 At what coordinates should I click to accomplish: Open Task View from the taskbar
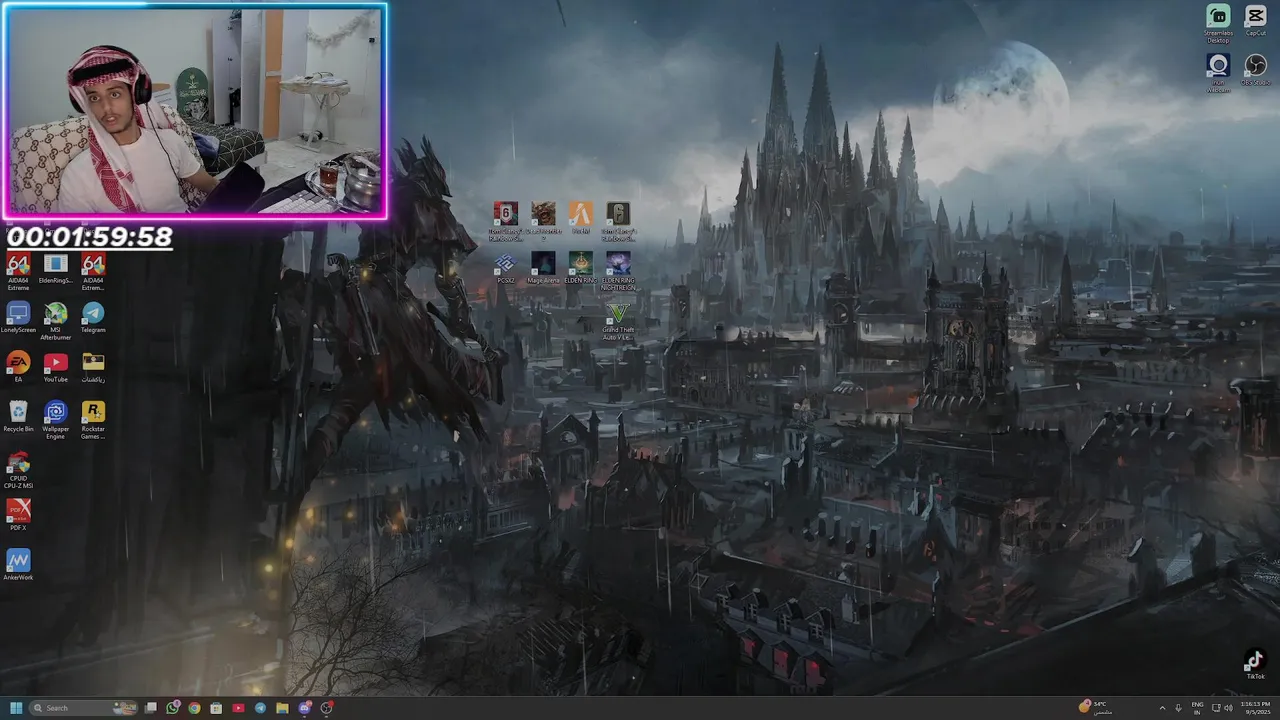tap(151, 708)
